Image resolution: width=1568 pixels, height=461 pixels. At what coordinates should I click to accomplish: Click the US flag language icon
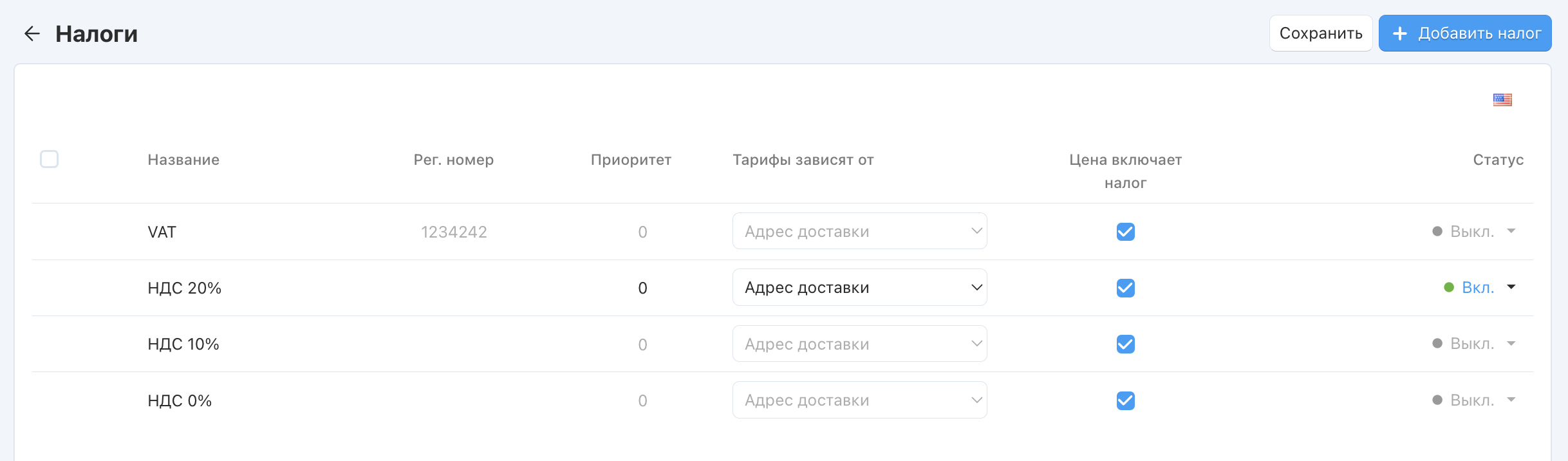click(x=1502, y=100)
